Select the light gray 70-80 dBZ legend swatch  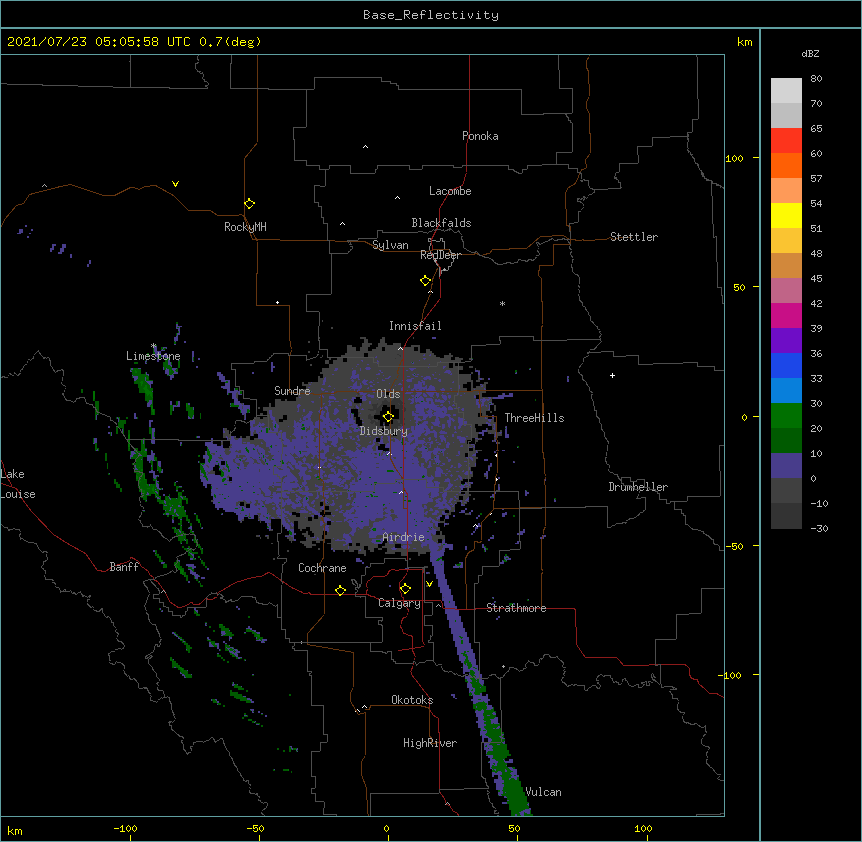(x=786, y=91)
